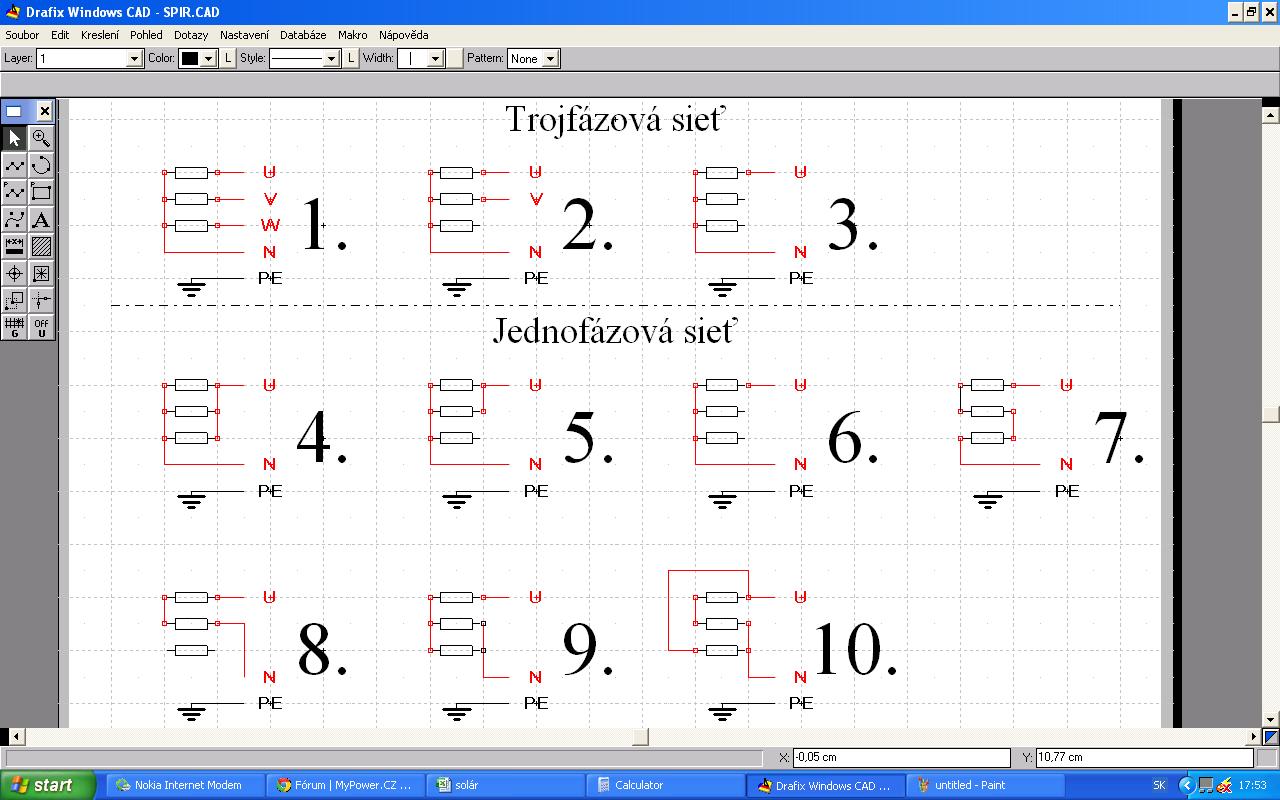Open the Nastavení menu
The width and height of the screenshot is (1280, 800).
click(244, 35)
